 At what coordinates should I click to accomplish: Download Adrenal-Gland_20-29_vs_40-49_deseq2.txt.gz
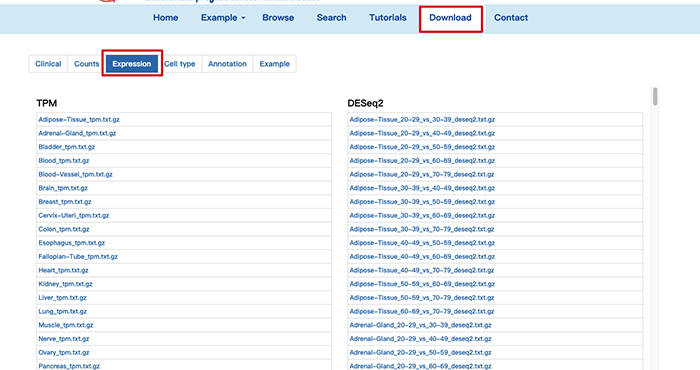click(420, 339)
